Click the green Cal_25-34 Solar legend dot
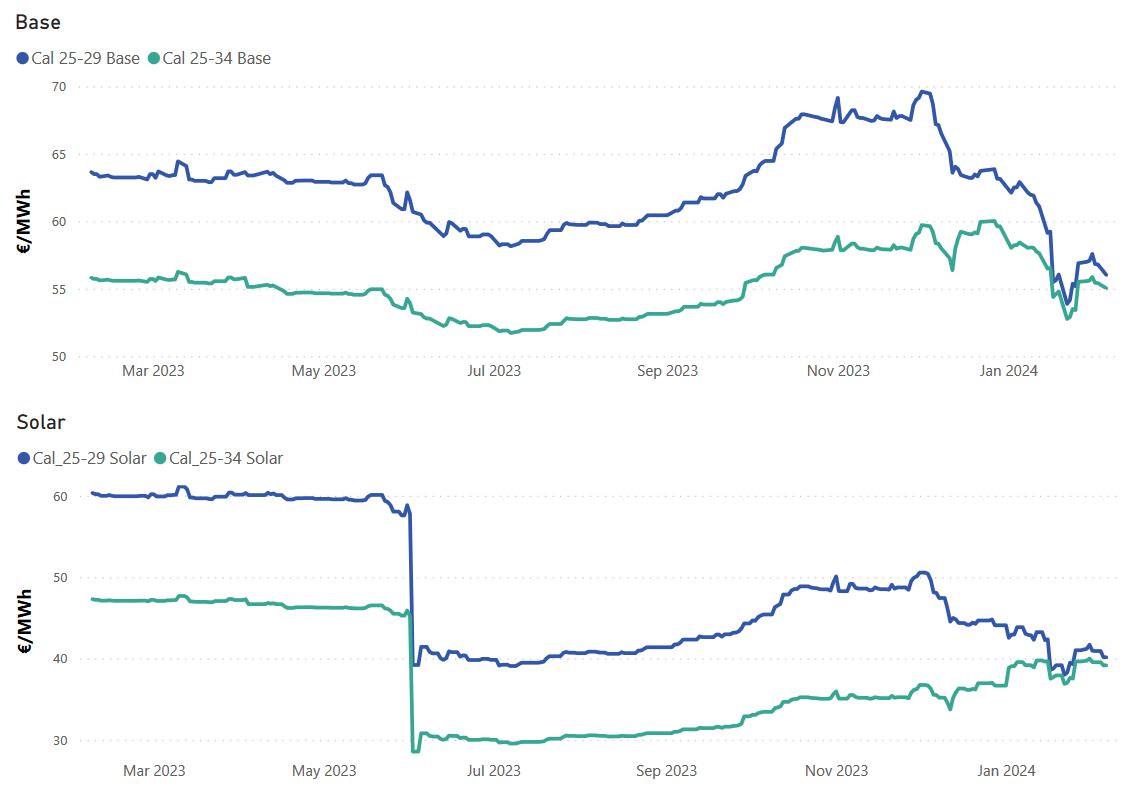1131x807 pixels. 160,459
